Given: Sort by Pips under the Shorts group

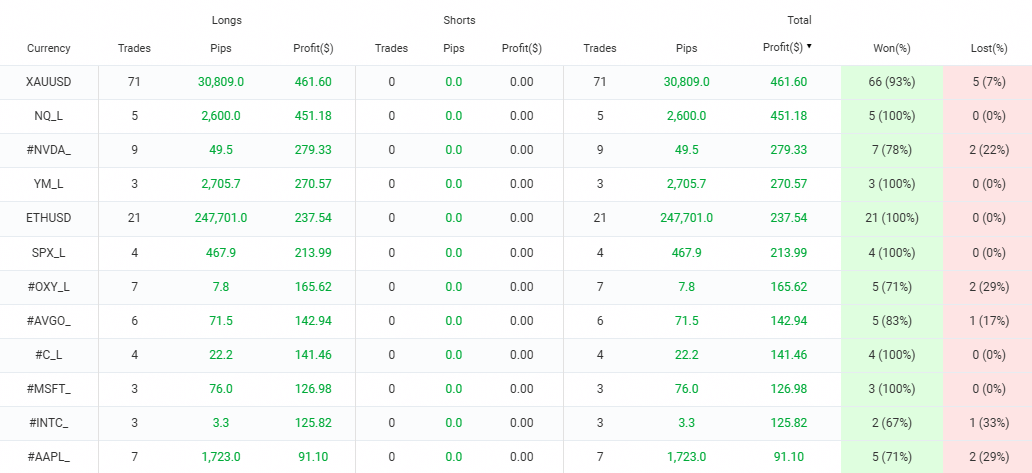Looking at the screenshot, I should (453, 48).
